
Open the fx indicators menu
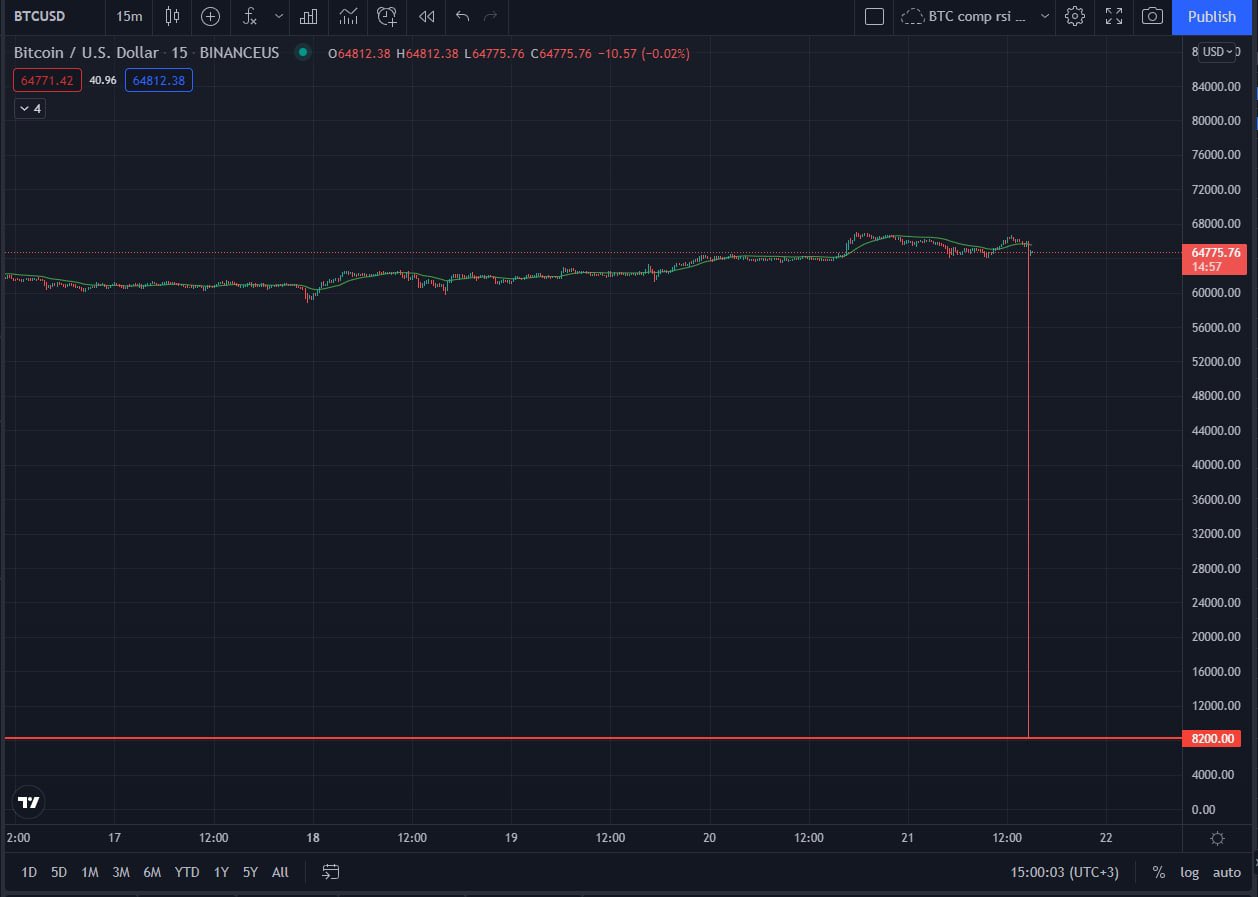click(x=251, y=16)
